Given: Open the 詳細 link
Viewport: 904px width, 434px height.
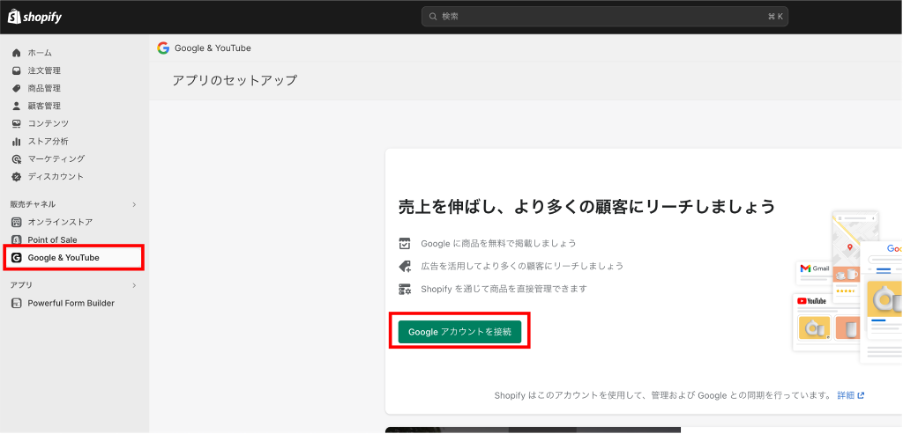Looking at the screenshot, I should click(846, 395).
